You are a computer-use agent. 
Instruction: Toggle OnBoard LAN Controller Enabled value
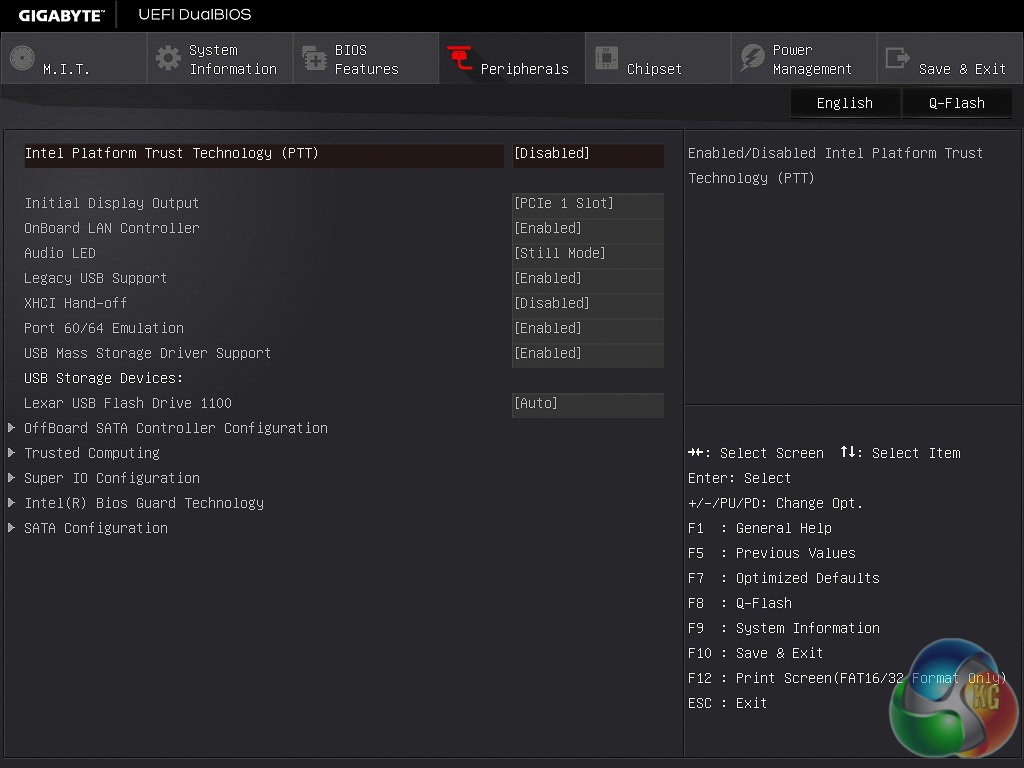(587, 228)
